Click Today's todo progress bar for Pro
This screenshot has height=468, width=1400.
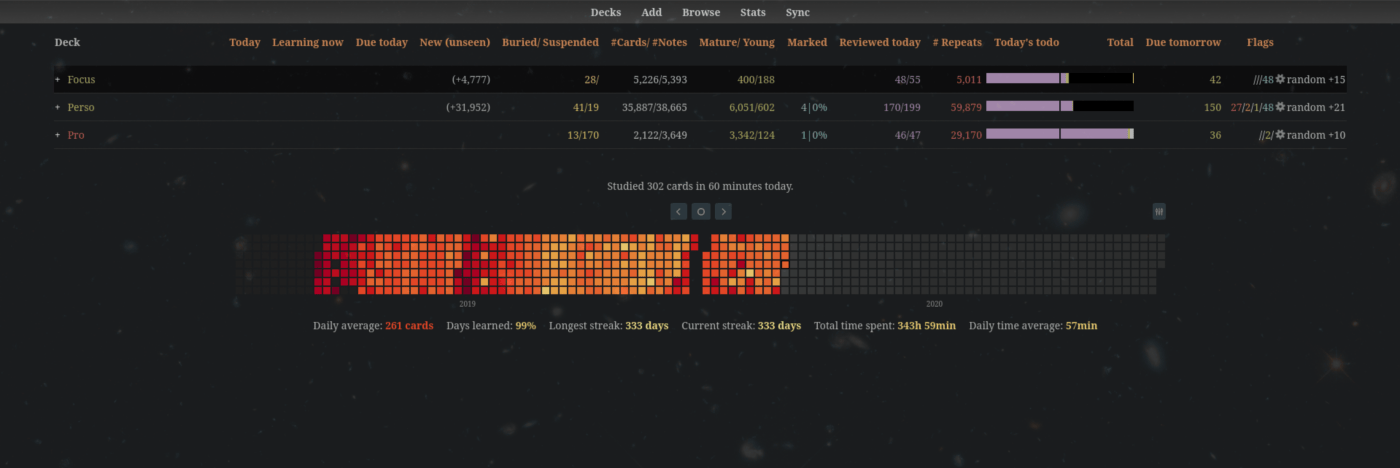1059,134
